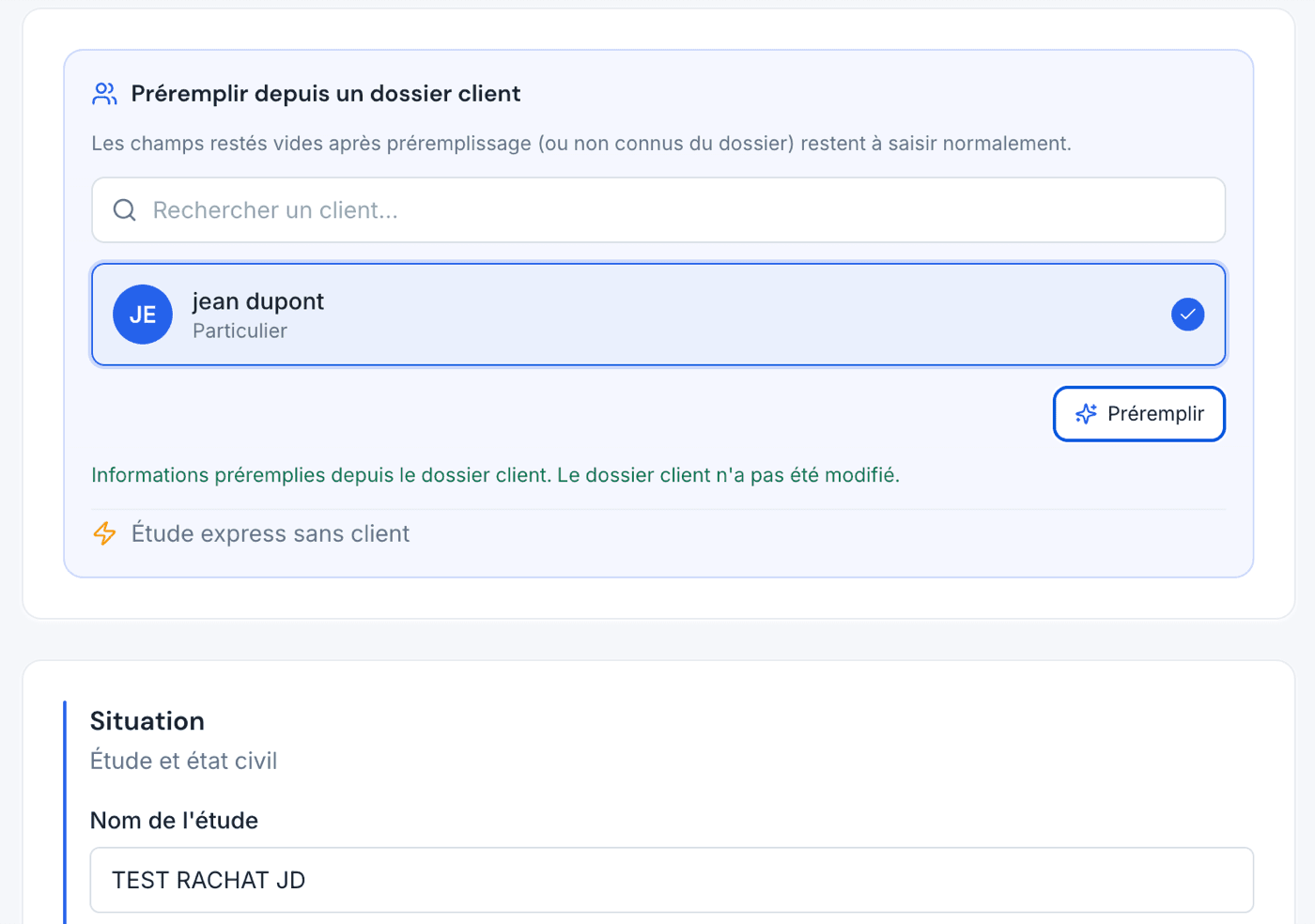This screenshot has height=924, width=1315.
Task: Click the Étude et état civil subtitle
Action: point(183,761)
